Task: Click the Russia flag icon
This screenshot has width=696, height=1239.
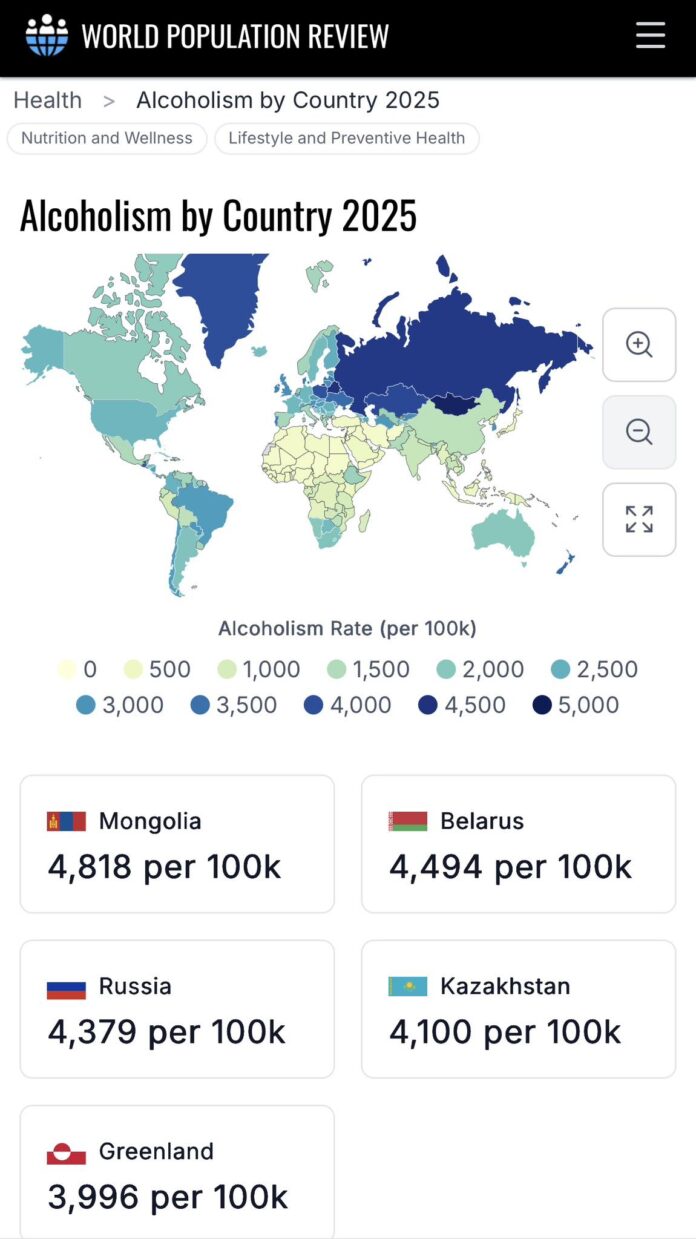Action: coord(66,986)
